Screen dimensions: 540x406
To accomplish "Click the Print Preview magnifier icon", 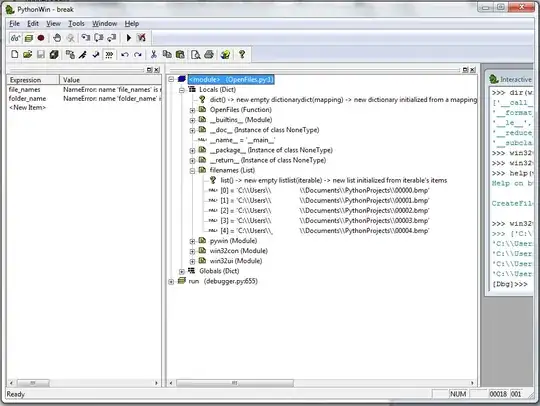I will (196, 54).
